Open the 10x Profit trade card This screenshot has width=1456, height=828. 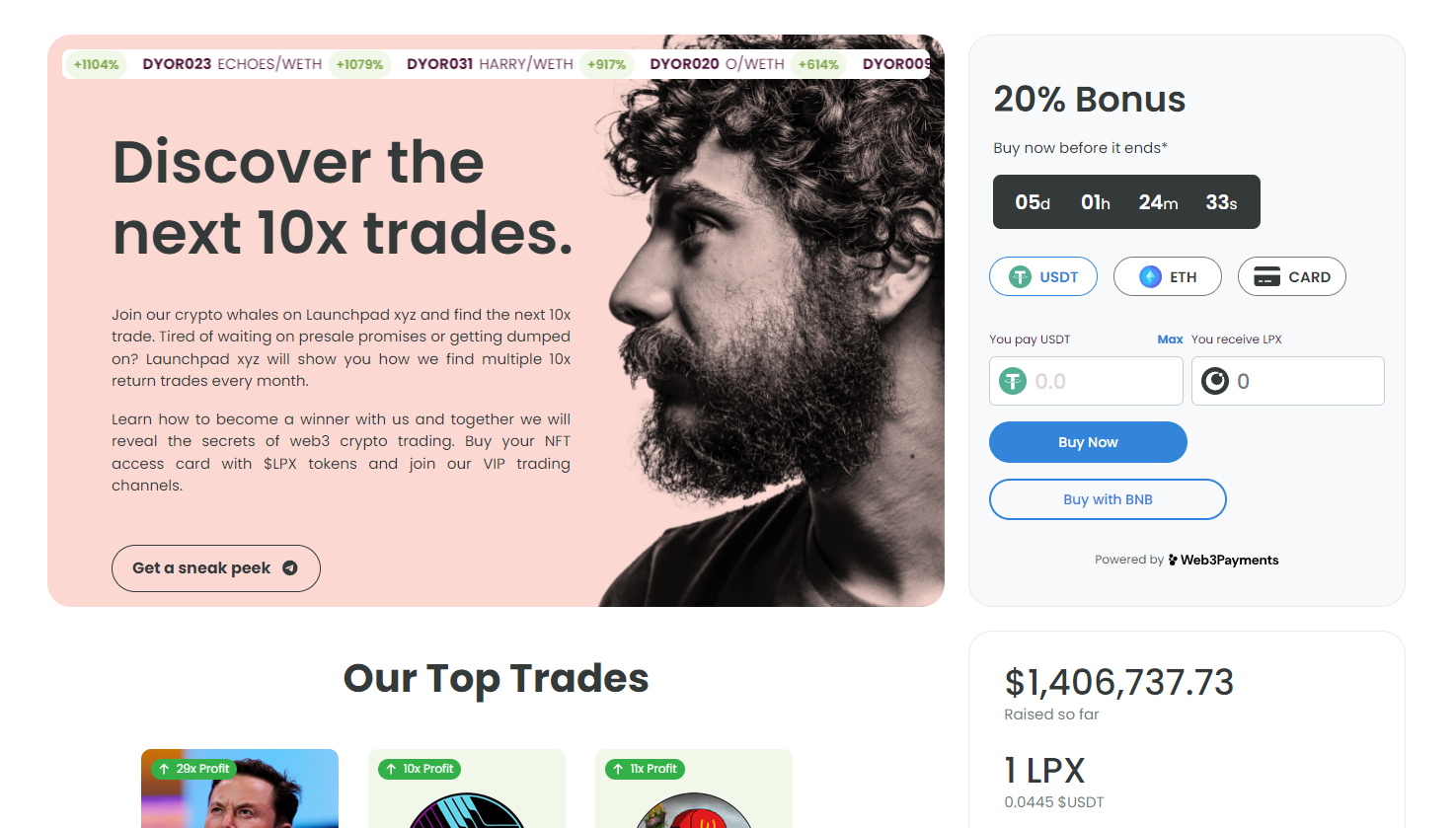(x=467, y=789)
